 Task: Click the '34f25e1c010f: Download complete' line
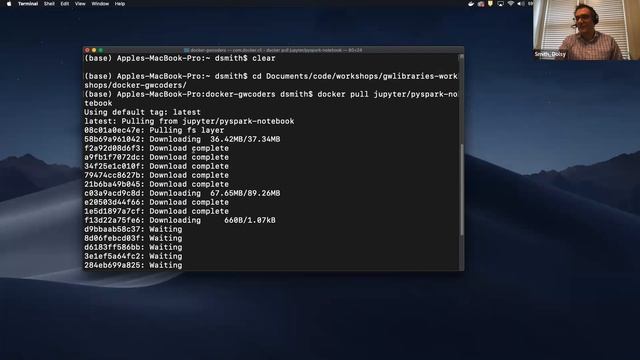[156, 166]
